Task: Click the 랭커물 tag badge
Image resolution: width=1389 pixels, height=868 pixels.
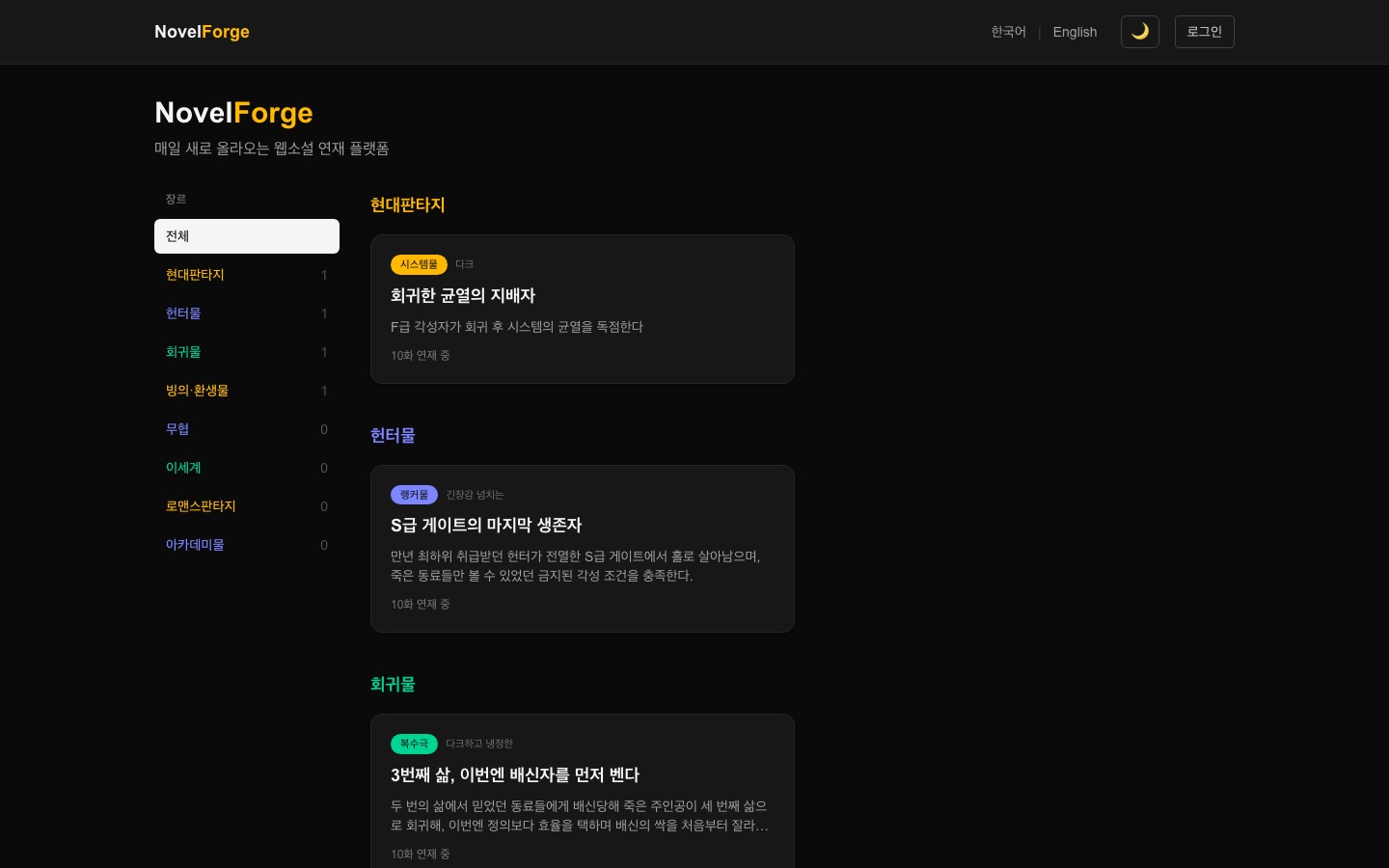Action: tap(414, 495)
